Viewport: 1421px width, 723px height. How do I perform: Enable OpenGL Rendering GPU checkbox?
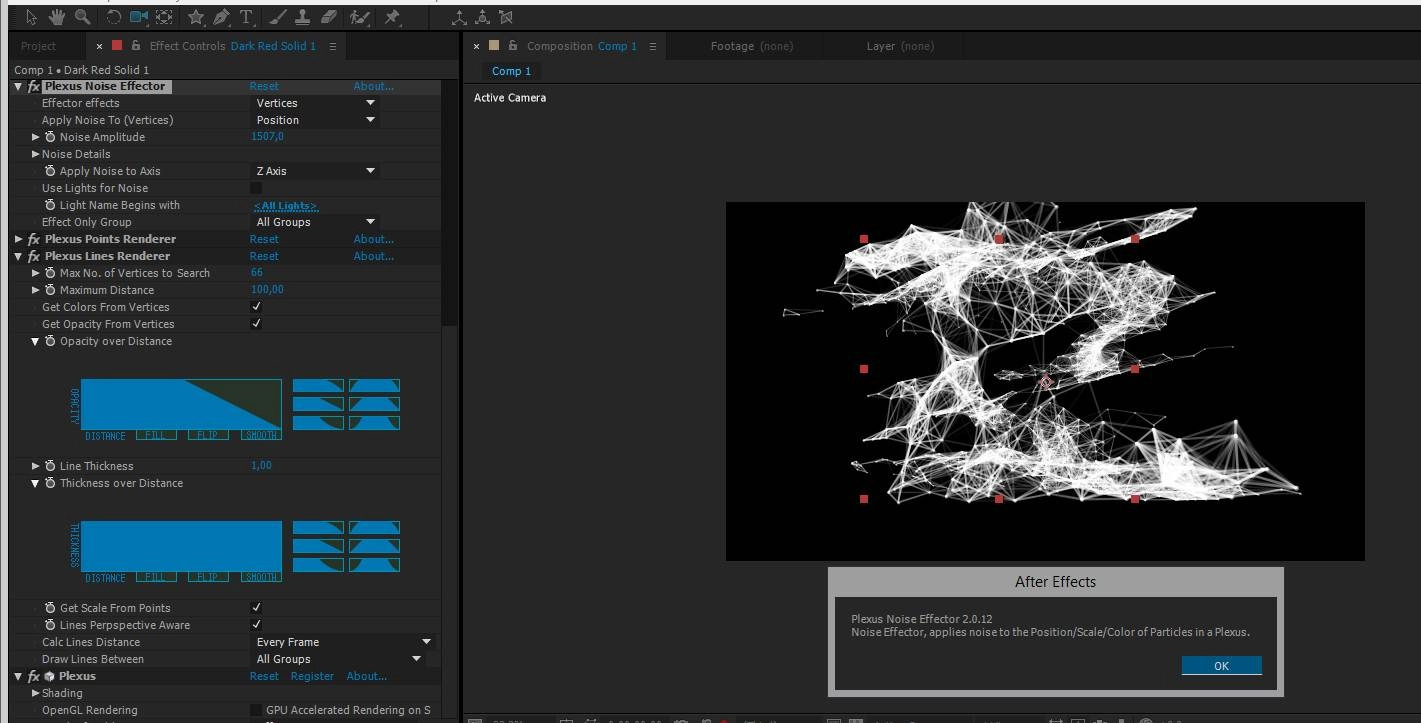256,710
